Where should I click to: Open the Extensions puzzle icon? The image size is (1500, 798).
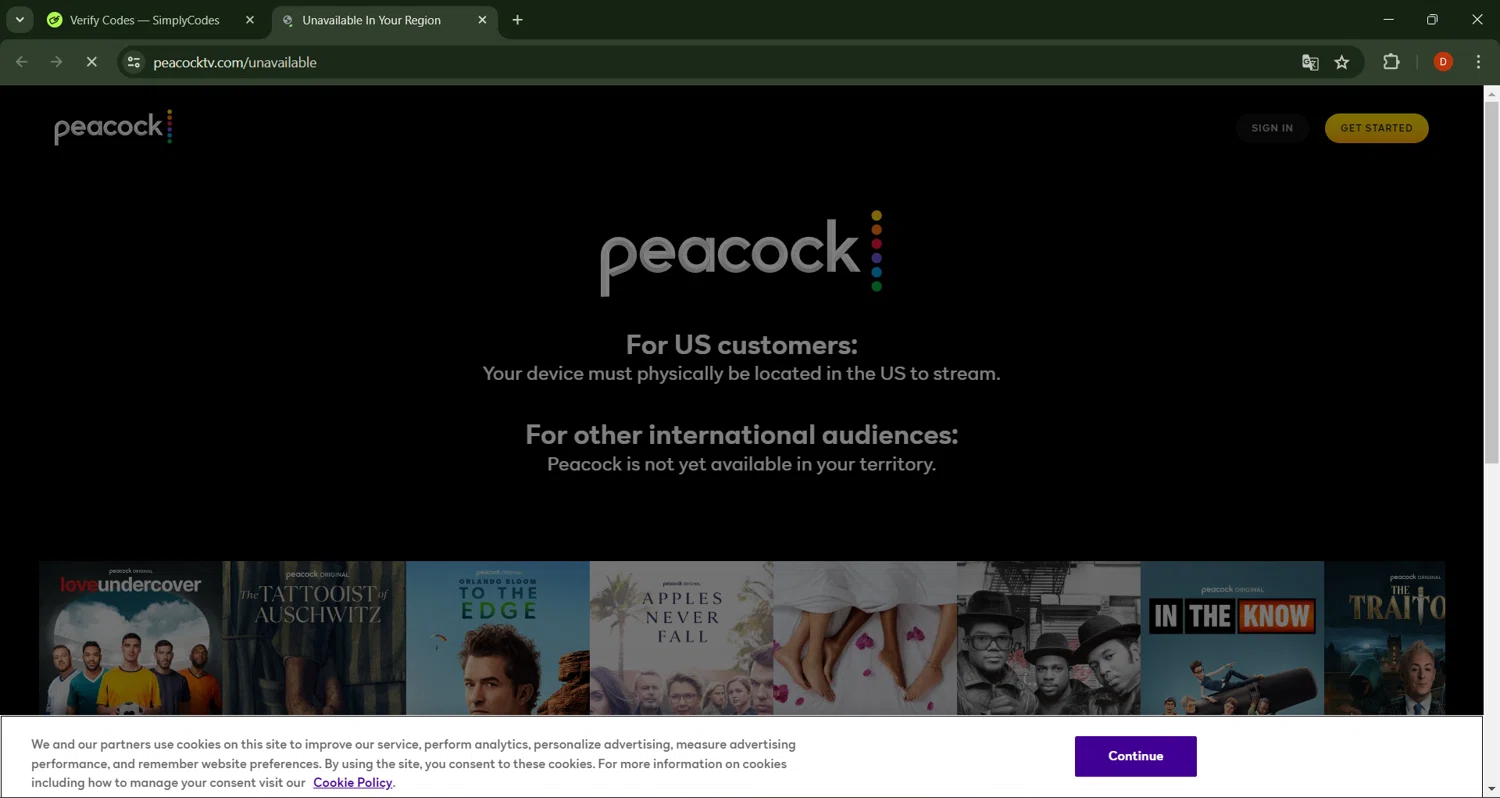(x=1391, y=62)
